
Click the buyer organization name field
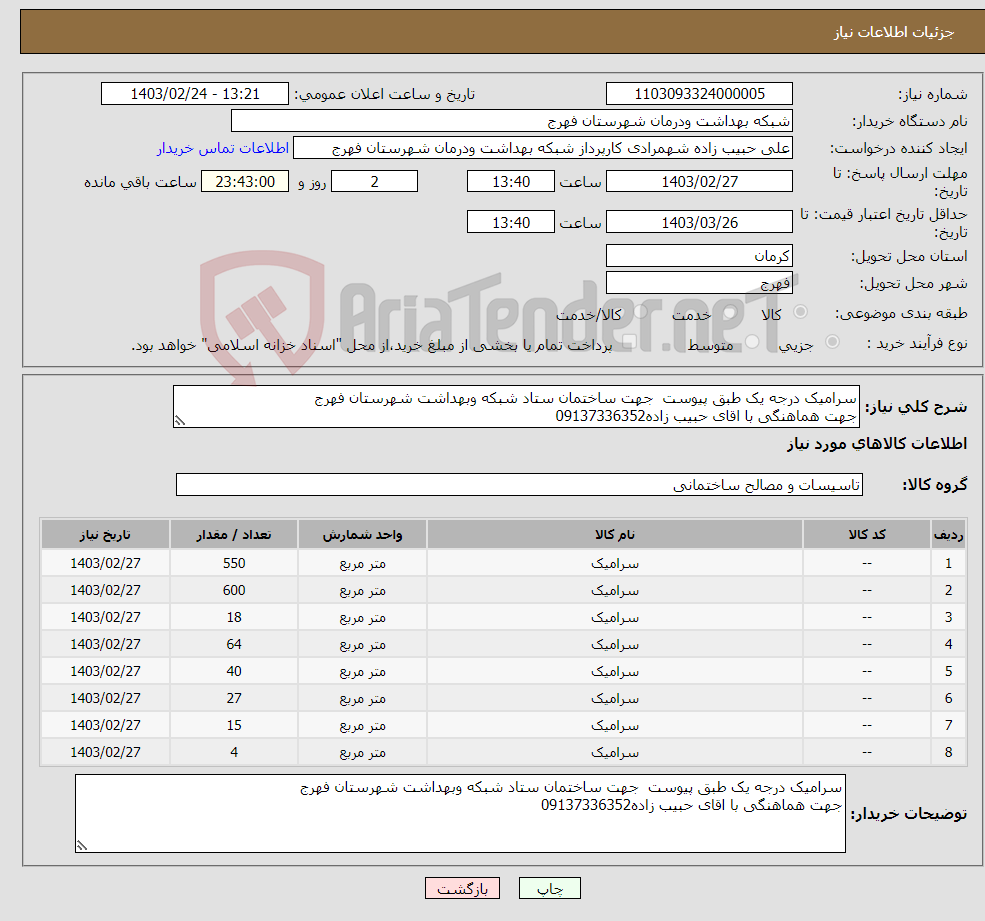512,121
